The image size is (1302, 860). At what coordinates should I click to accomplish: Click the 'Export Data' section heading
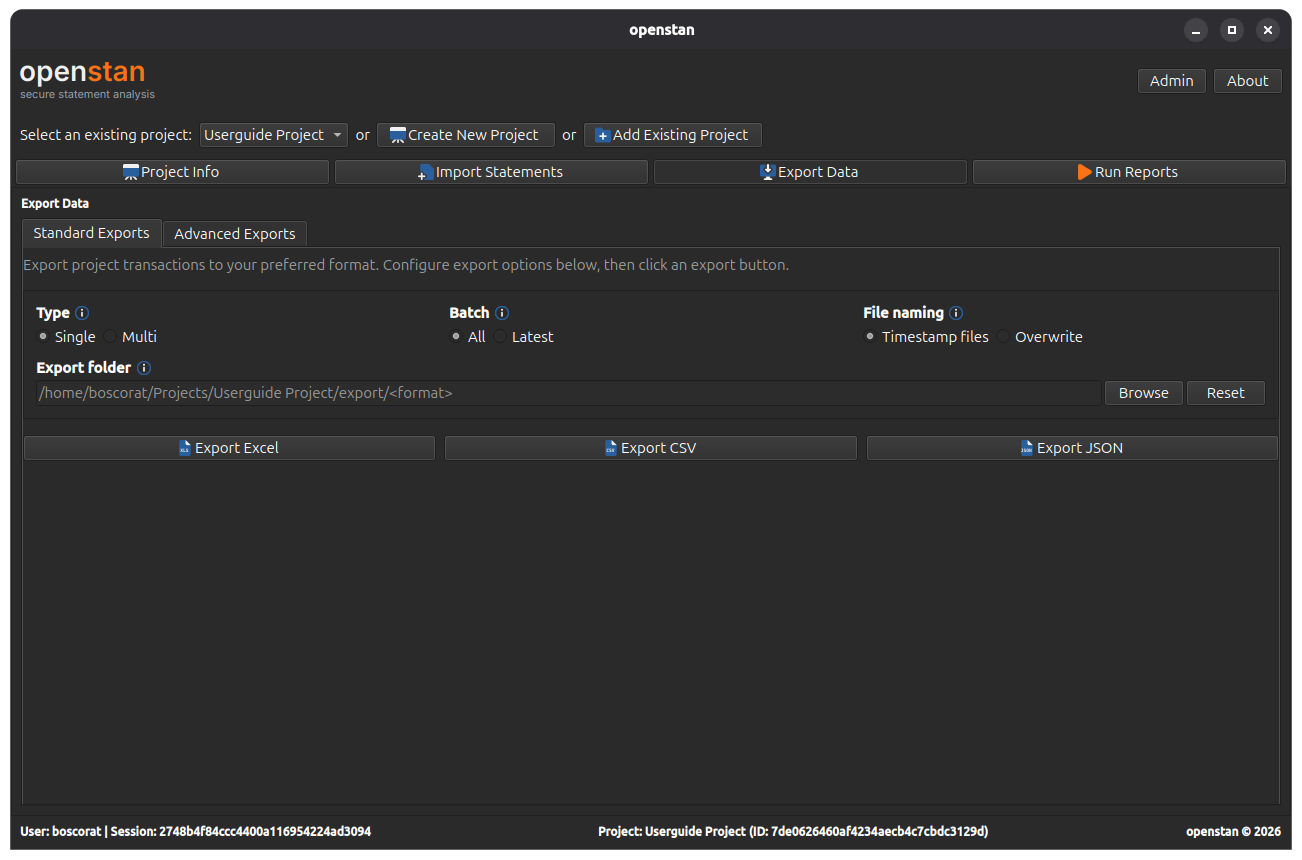(55, 203)
